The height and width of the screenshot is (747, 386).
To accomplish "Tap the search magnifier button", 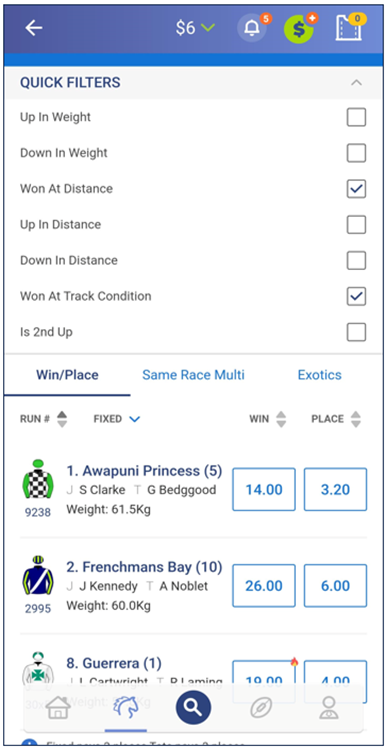I will click(x=193, y=707).
